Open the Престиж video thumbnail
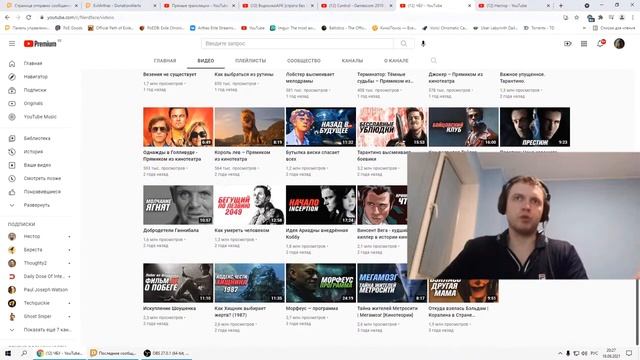This screenshot has height=360, width=640. (x=535, y=127)
